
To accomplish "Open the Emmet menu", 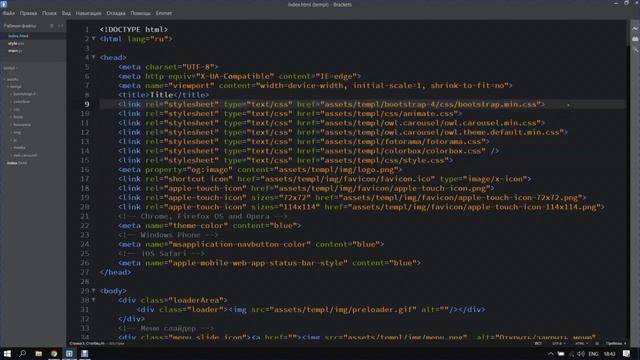I will click(x=164, y=13).
